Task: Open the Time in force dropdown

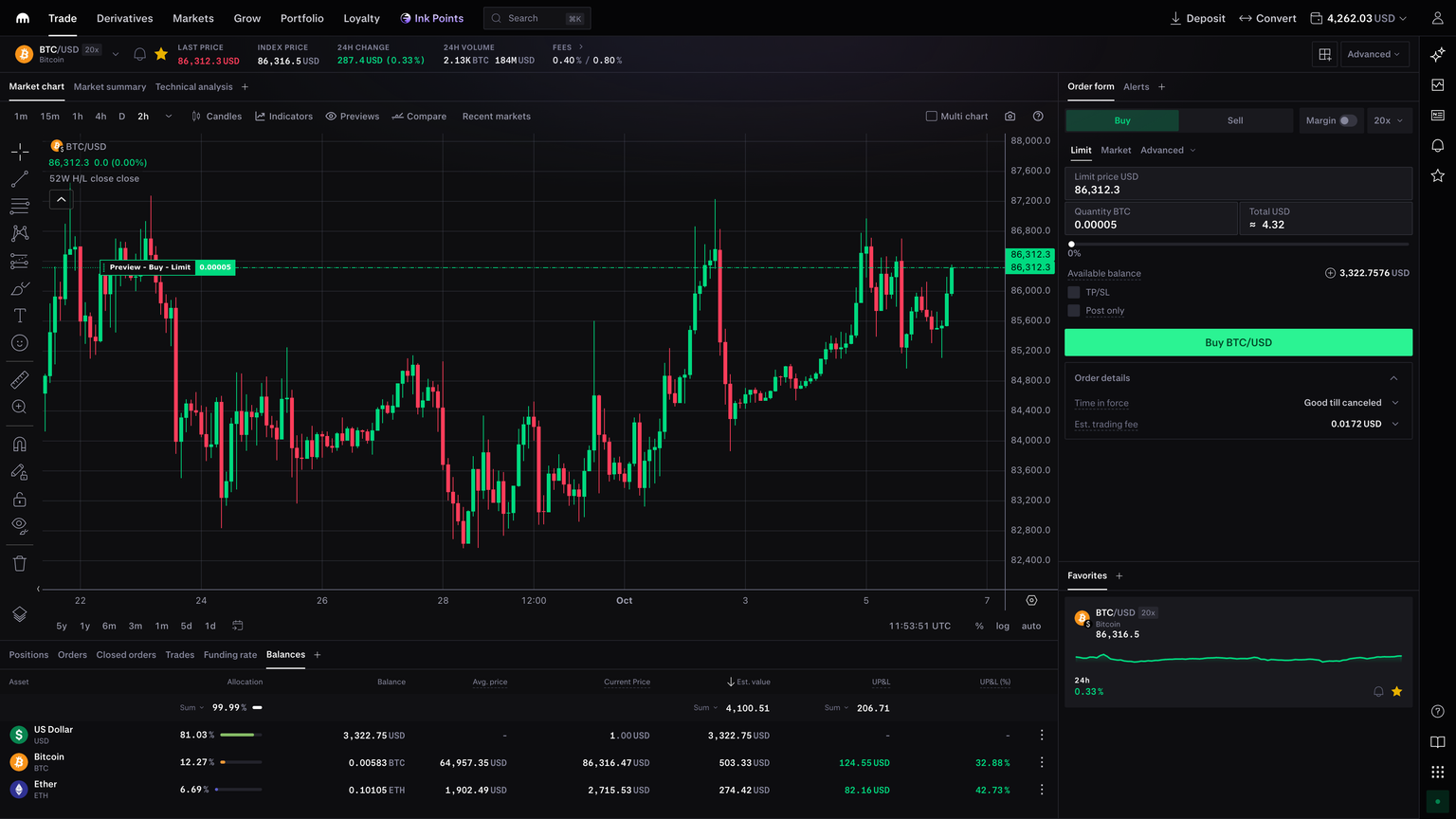Action: [1352, 403]
